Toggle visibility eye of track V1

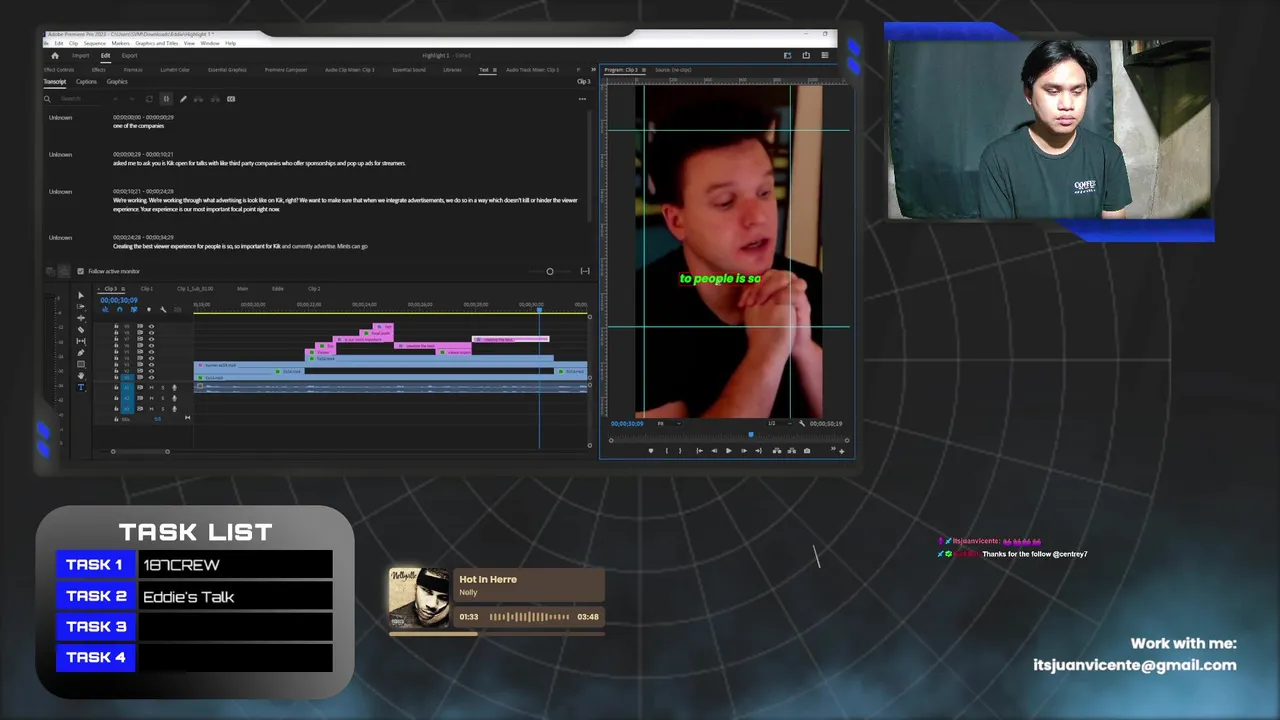pyautogui.click(x=152, y=378)
